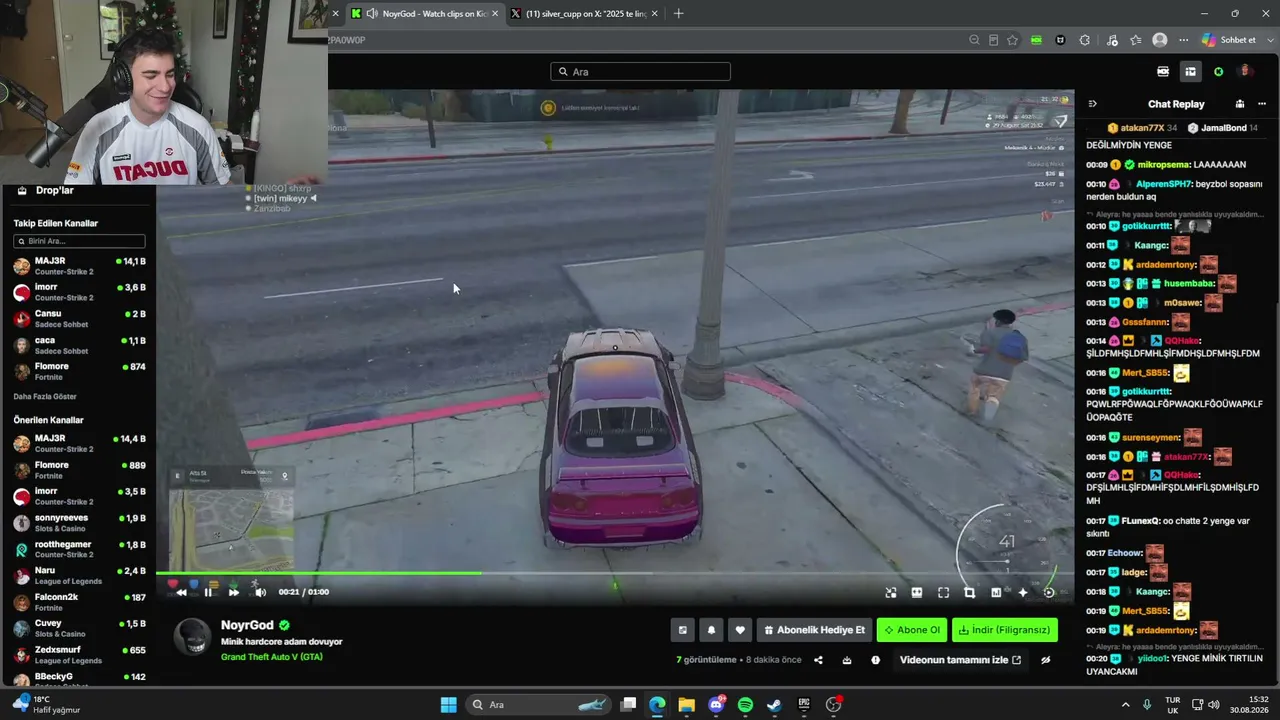Viewport: 1280px width, 720px height.
Task: Open the pop-out button beside bell
Action: [683, 630]
